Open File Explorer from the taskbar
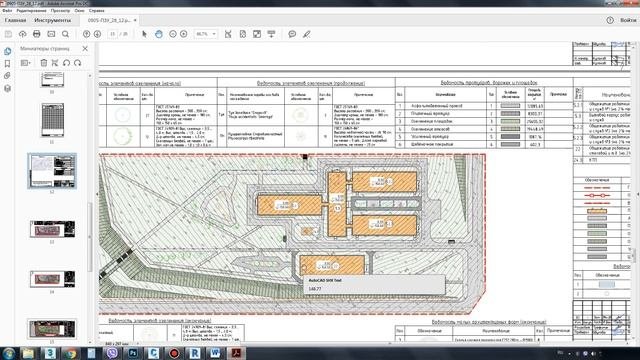The width and height of the screenshot is (640, 360). click(28, 353)
